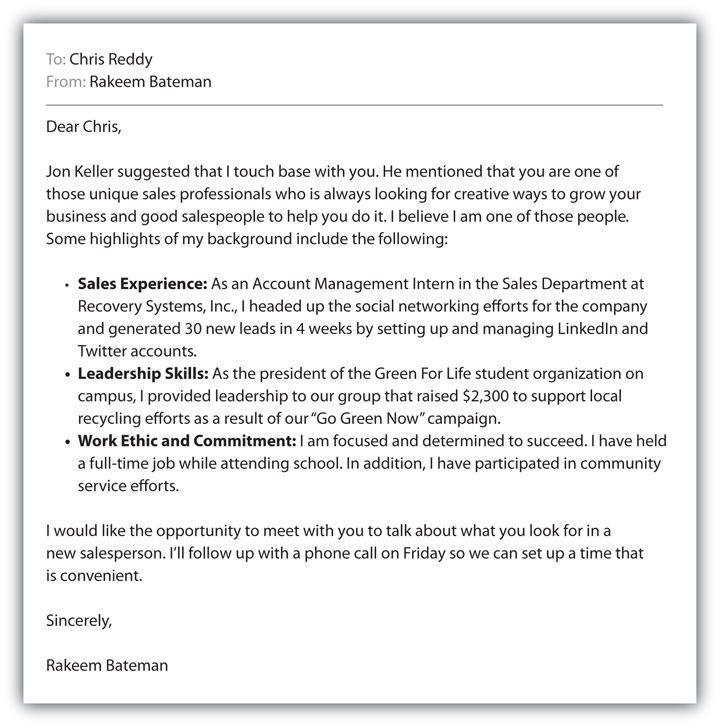Screen dimensions: 720x727
Task: Click the Rakeem Bateman signature at the bottom
Action: point(107,665)
